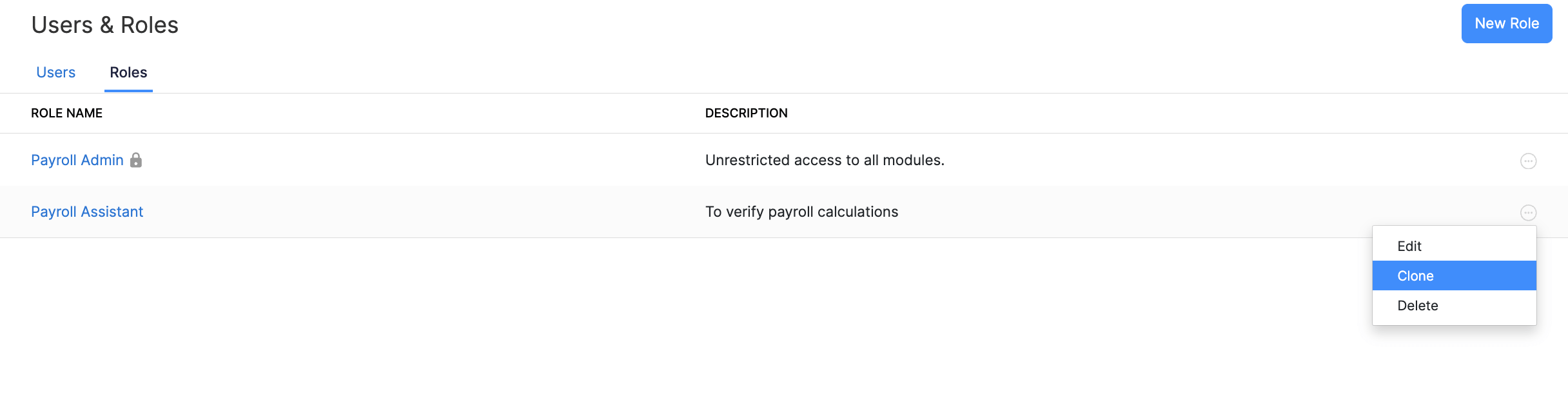Click empty area of the Payroll Admin row
The height and width of the screenshot is (400, 1568).
pyautogui.click(x=419, y=160)
